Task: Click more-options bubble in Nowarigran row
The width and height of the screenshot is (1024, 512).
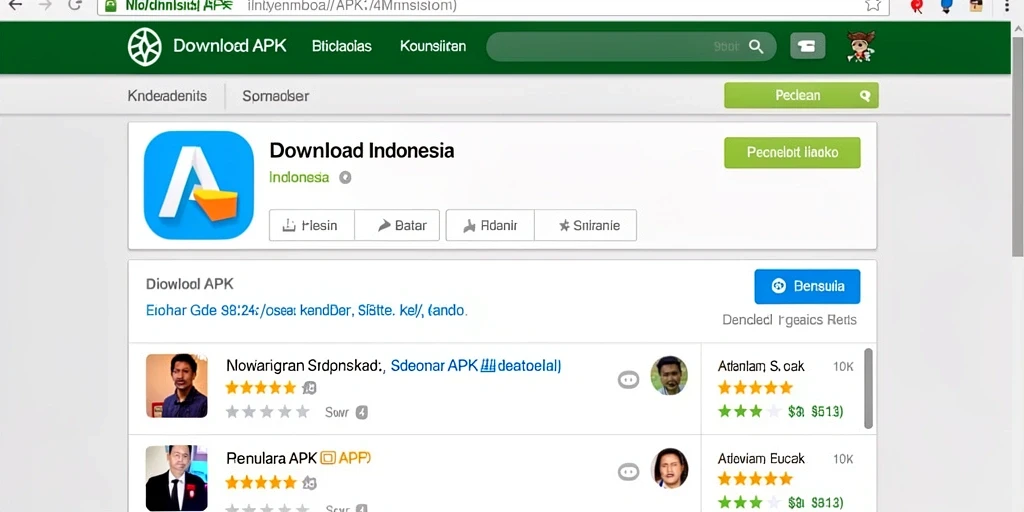Action: [628, 379]
